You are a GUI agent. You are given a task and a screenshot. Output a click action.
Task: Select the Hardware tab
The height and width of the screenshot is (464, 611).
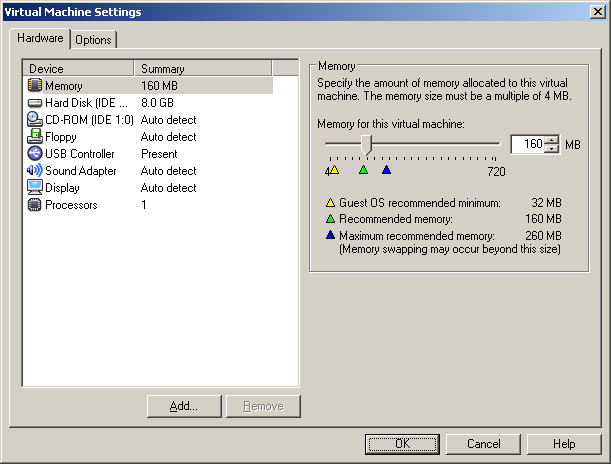coord(40,38)
